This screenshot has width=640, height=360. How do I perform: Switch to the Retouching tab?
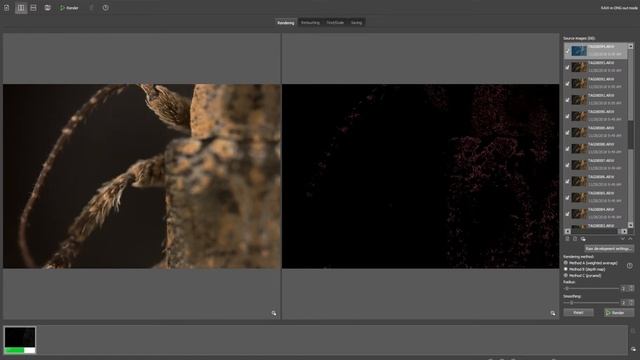coord(310,22)
